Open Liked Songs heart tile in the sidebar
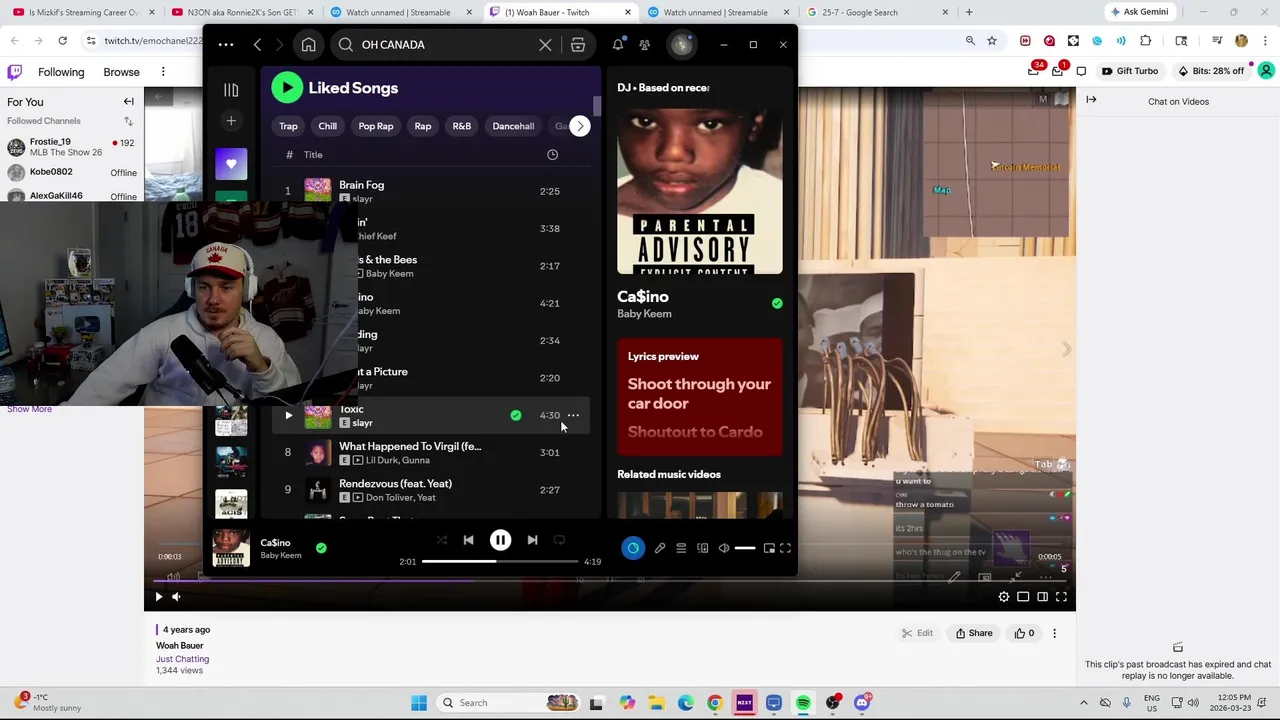The image size is (1280, 720). click(x=231, y=164)
